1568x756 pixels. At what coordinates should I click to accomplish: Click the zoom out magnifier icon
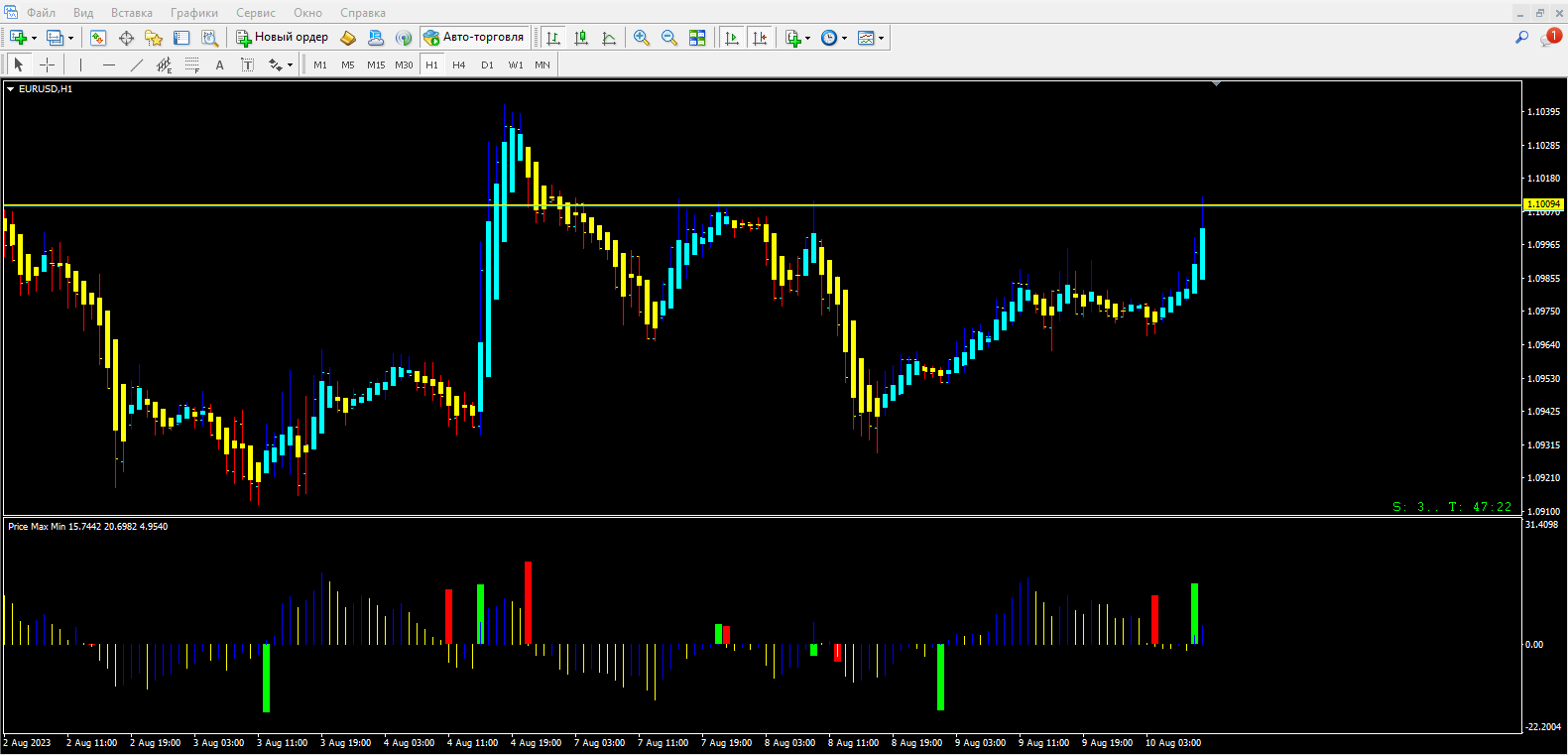tap(669, 38)
